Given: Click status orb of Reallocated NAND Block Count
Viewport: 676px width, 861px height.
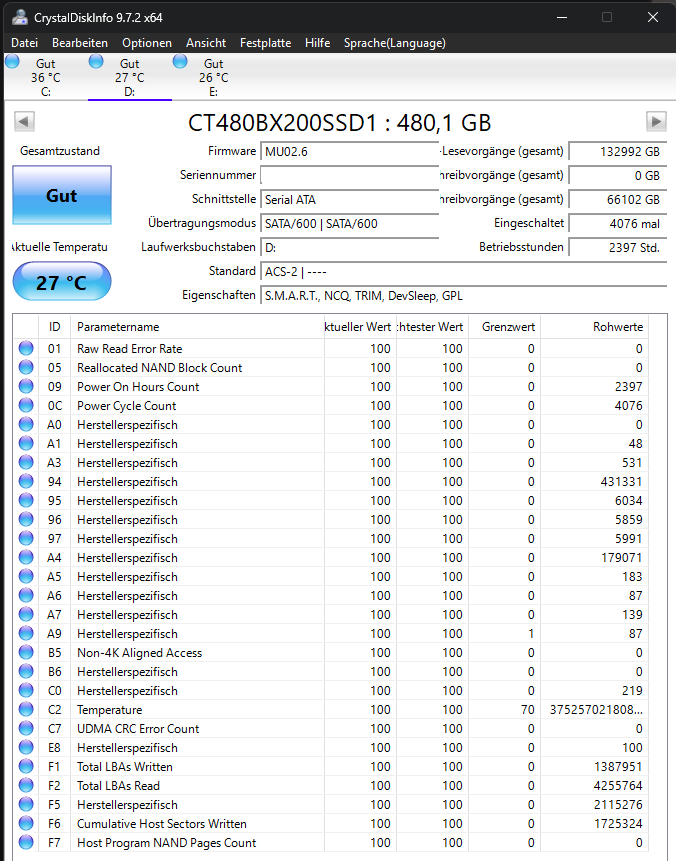Looking at the screenshot, I should [26, 367].
